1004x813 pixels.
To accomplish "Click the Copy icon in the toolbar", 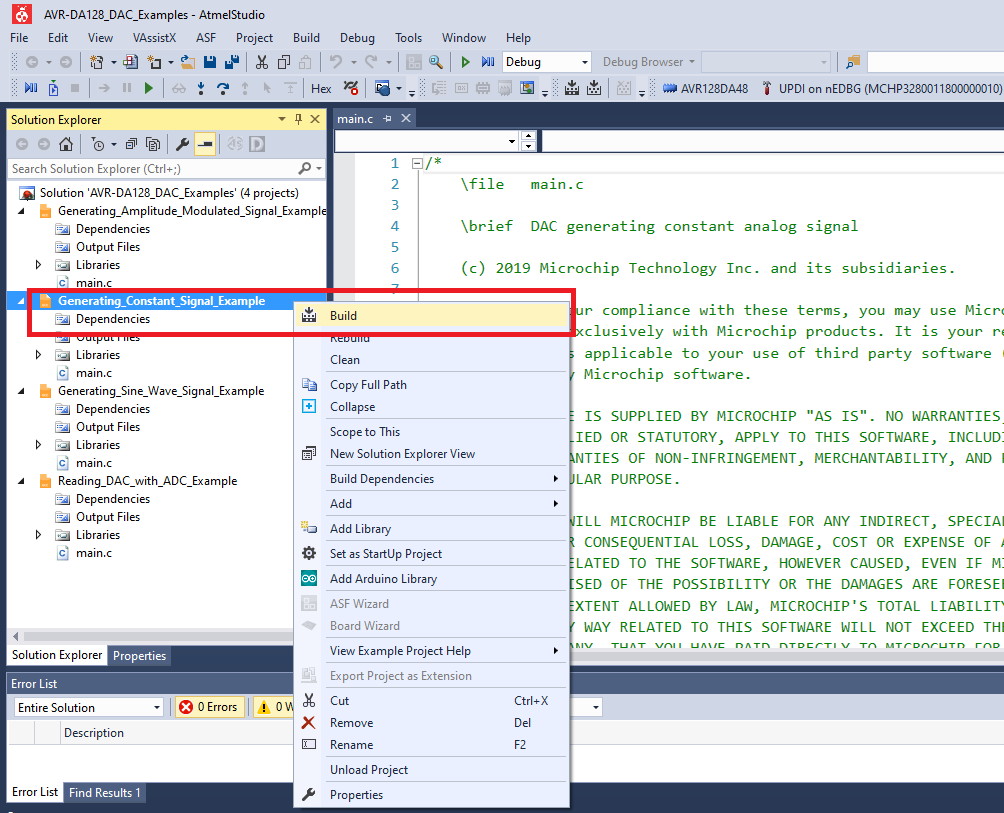I will 284,62.
